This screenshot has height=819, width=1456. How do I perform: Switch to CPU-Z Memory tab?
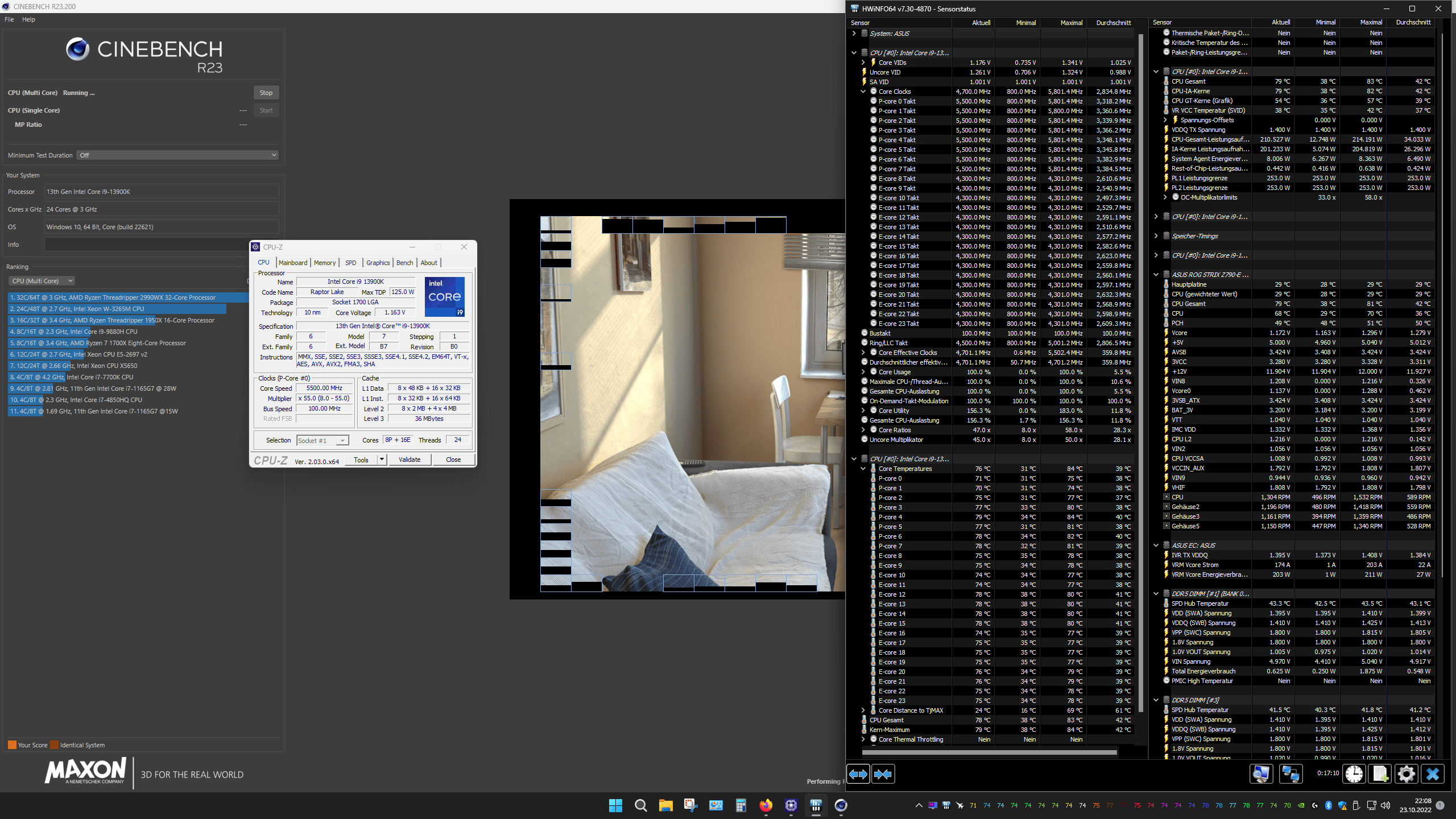325,263
